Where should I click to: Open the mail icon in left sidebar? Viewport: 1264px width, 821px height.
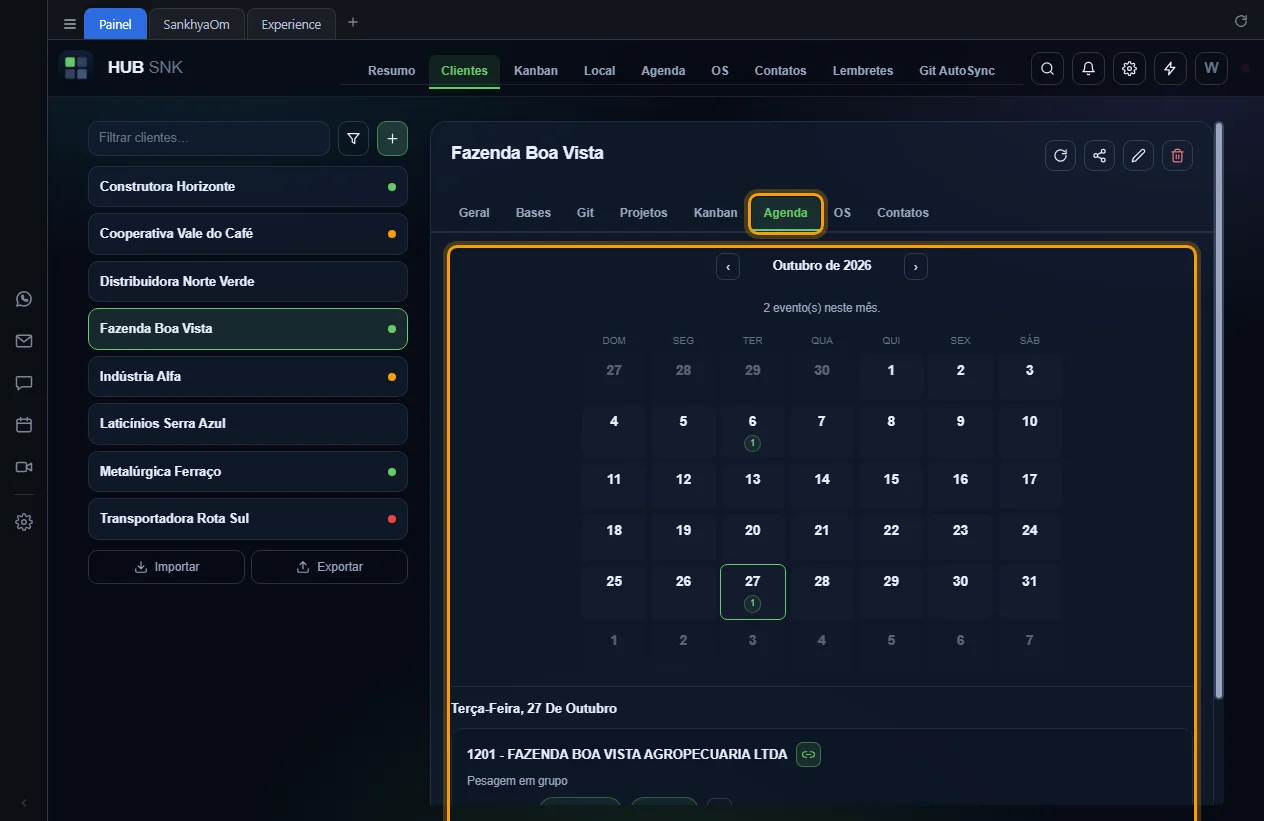tap(24, 341)
